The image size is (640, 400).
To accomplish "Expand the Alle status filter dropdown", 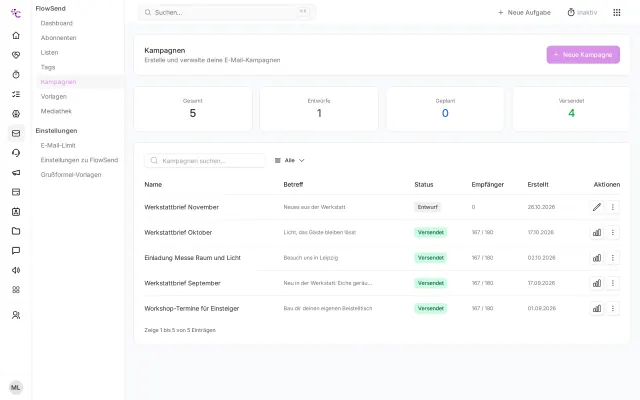I will (x=289, y=160).
